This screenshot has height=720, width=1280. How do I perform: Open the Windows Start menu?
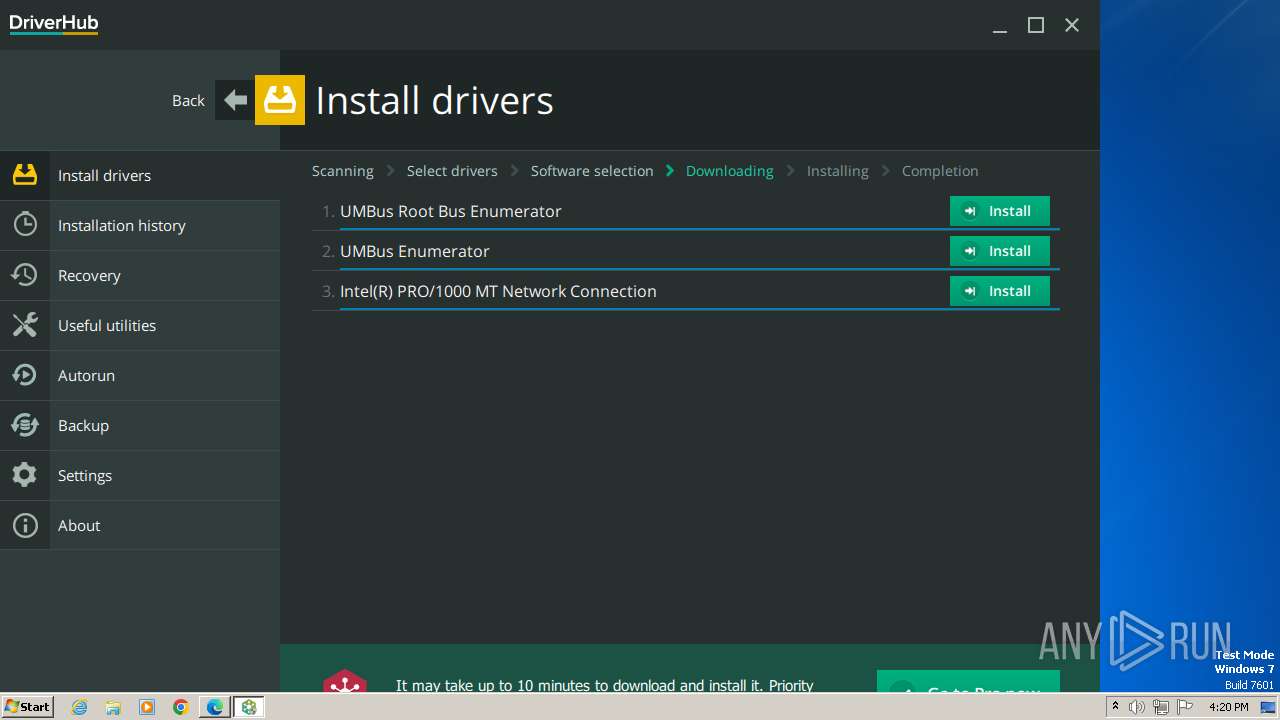pos(27,707)
